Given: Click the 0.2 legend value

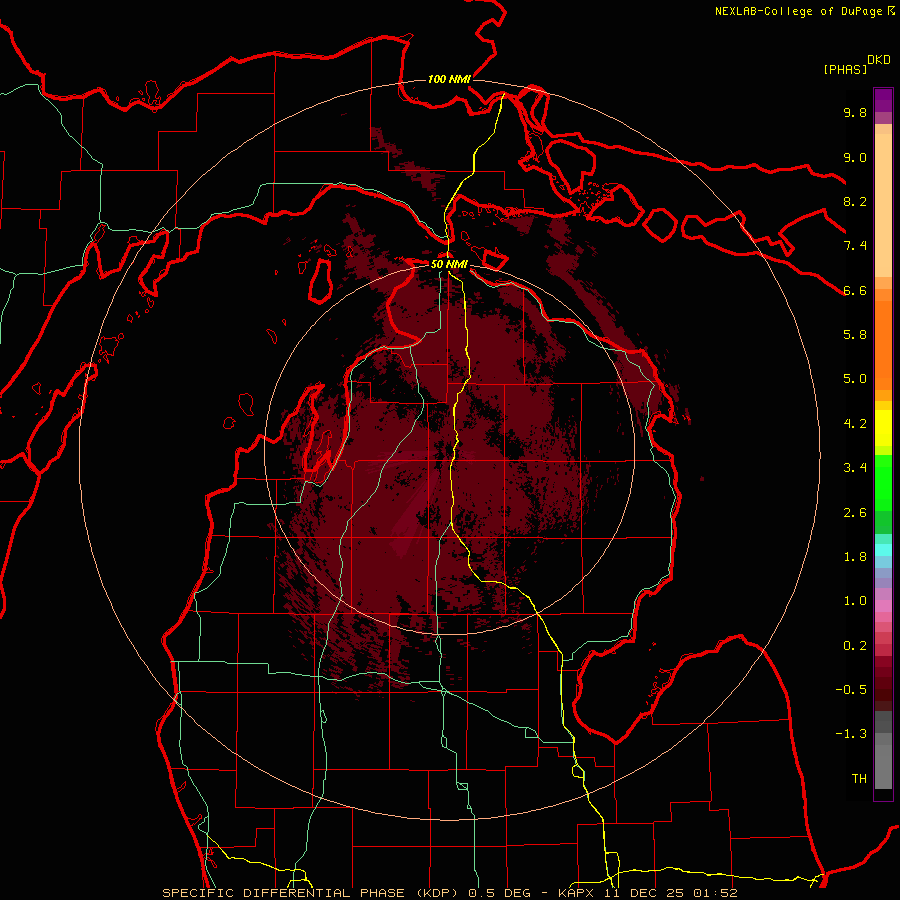Looking at the screenshot, I should 855,646.
